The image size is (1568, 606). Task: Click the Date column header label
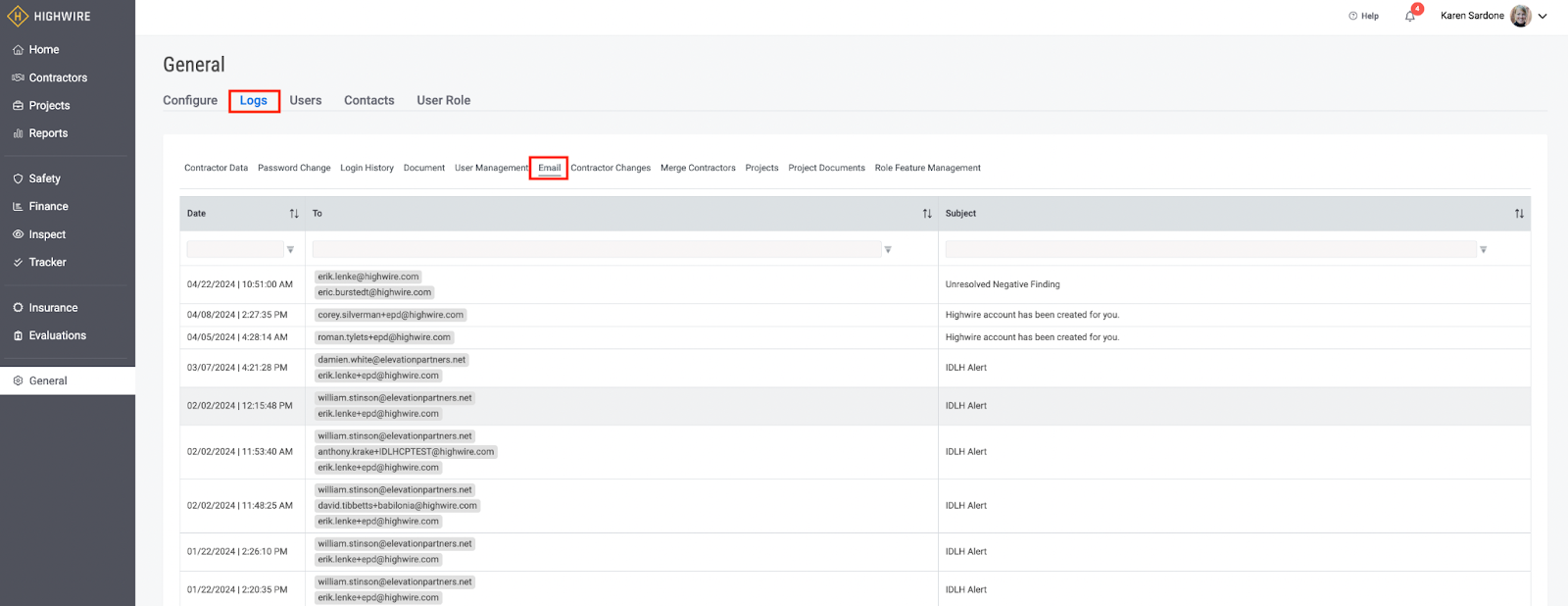coord(197,214)
